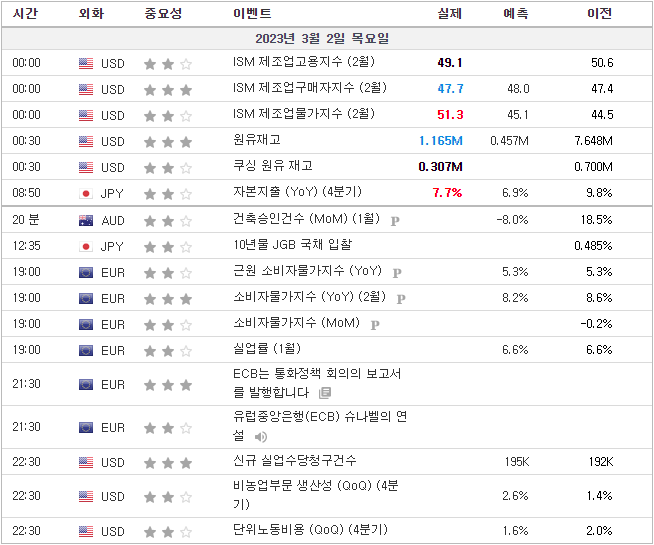Screen dimensions: 654x545
Task: Open the 쿠싱 원유 재고 event link
Action: click(x=272, y=166)
